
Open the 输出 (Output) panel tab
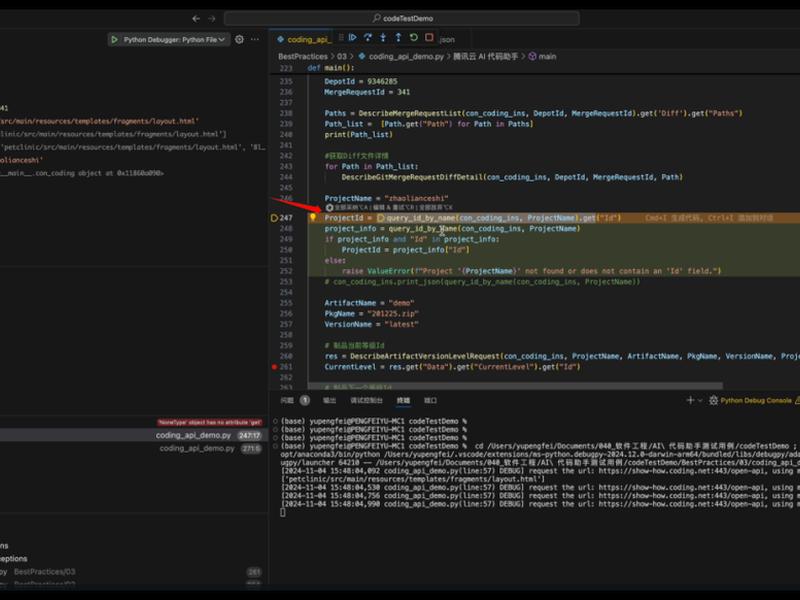(329, 401)
